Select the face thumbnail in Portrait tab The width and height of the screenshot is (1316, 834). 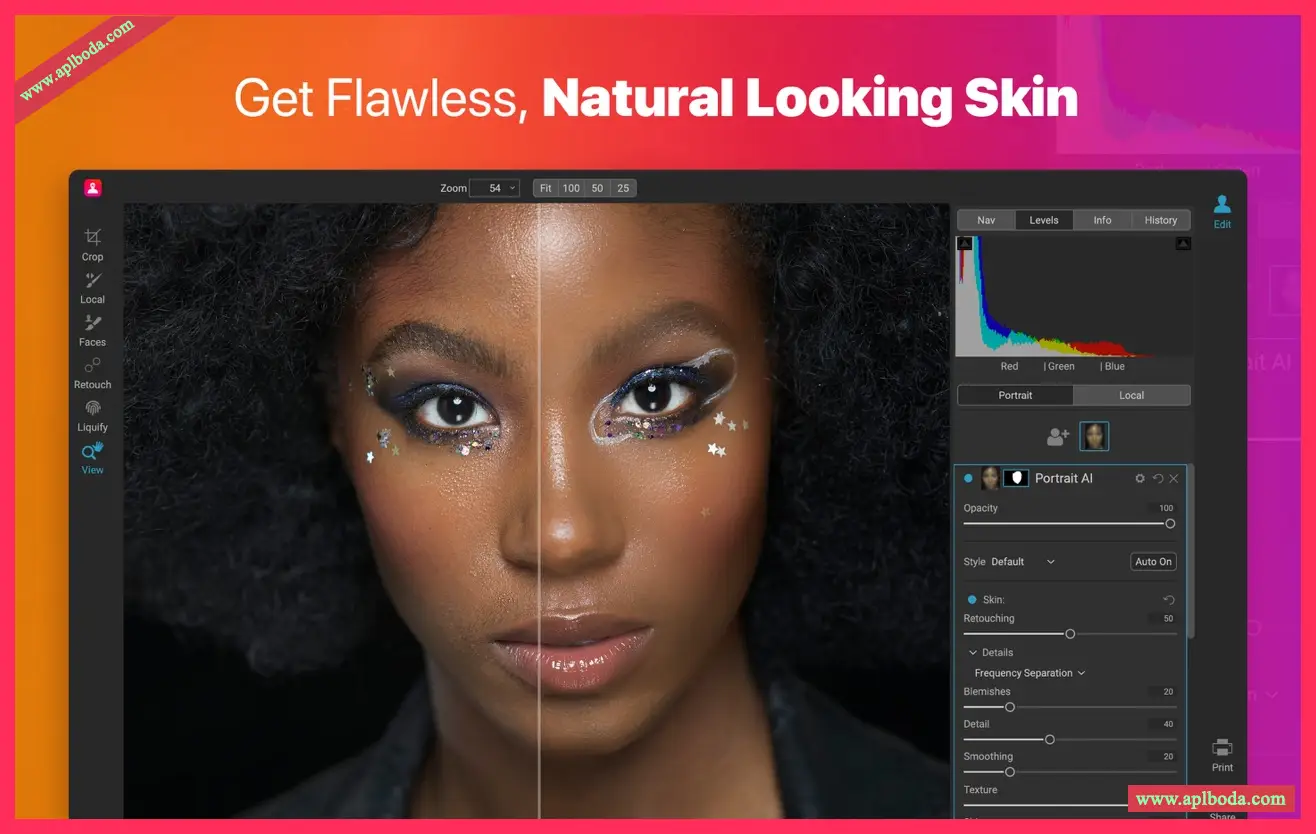point(1094,437)
